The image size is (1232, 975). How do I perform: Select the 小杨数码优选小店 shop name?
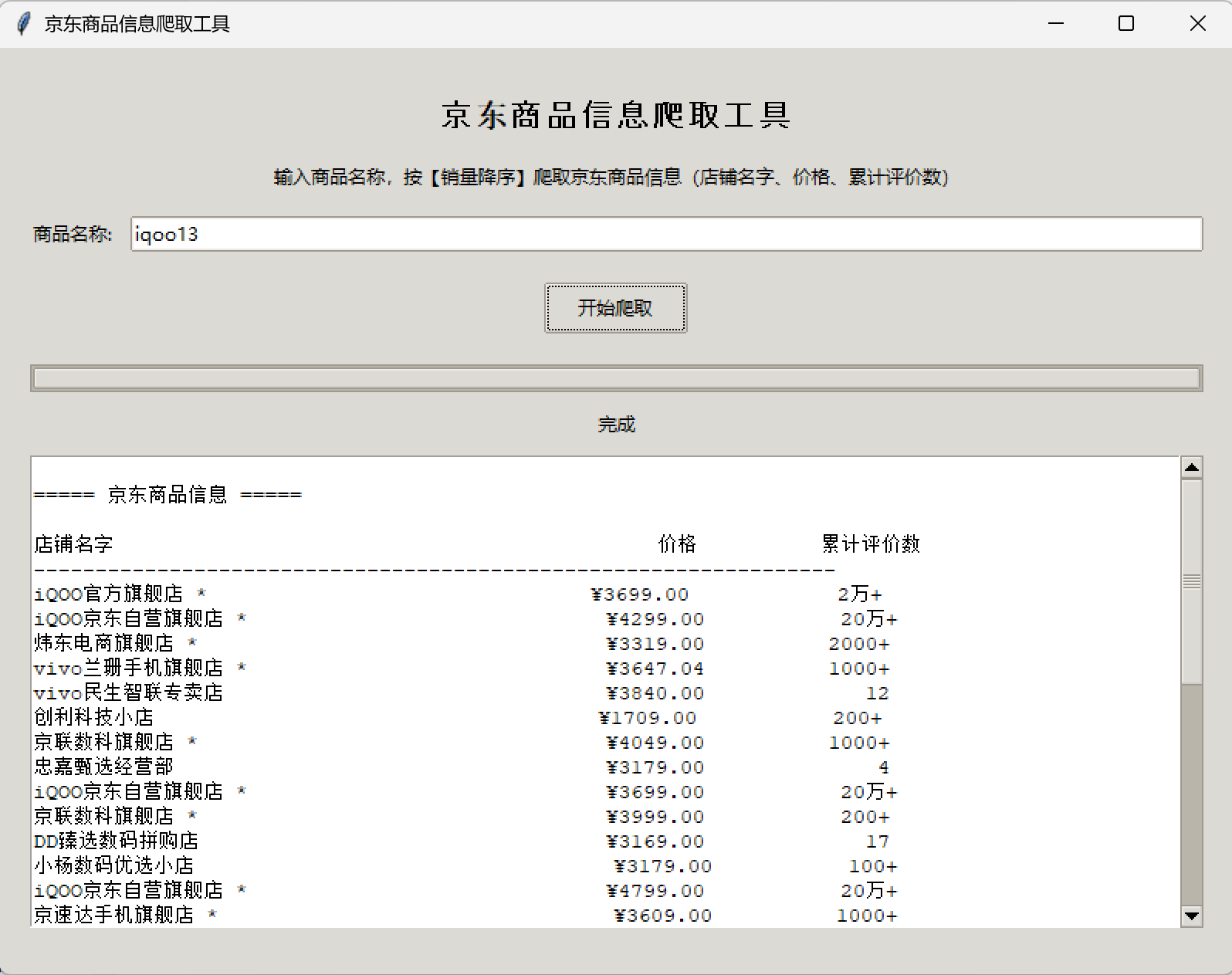tap(113, 865)
